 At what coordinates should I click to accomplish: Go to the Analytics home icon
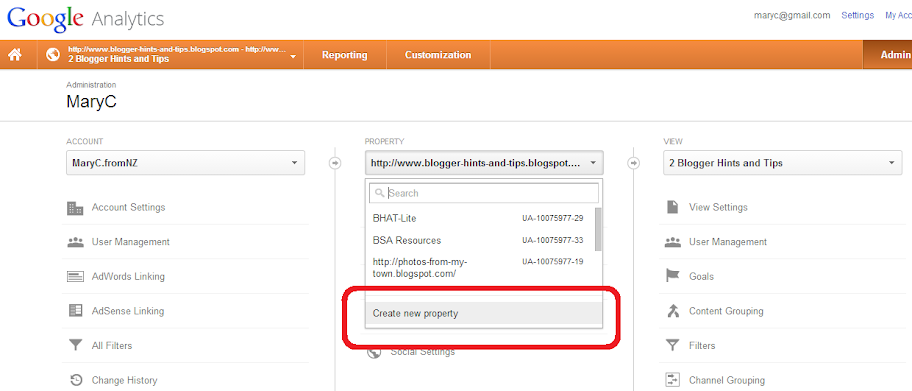[x=15, y=55]
